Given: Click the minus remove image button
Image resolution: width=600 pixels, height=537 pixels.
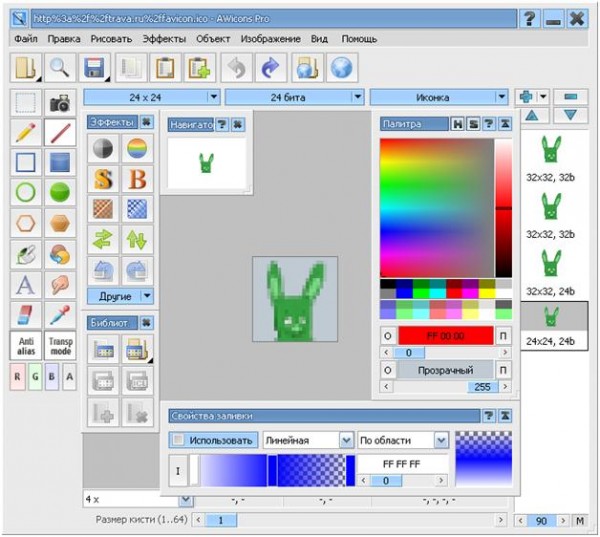Looking at the screenshot, I should (x=571, y=97).
